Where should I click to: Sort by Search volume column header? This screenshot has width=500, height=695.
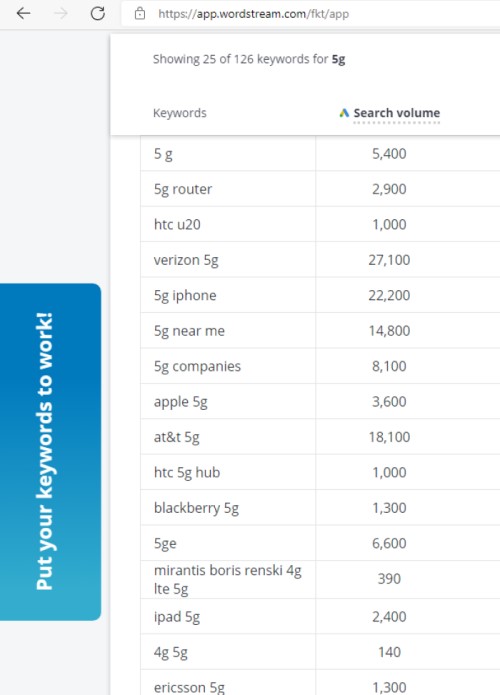pyautogui.click(x=397, y=113)
